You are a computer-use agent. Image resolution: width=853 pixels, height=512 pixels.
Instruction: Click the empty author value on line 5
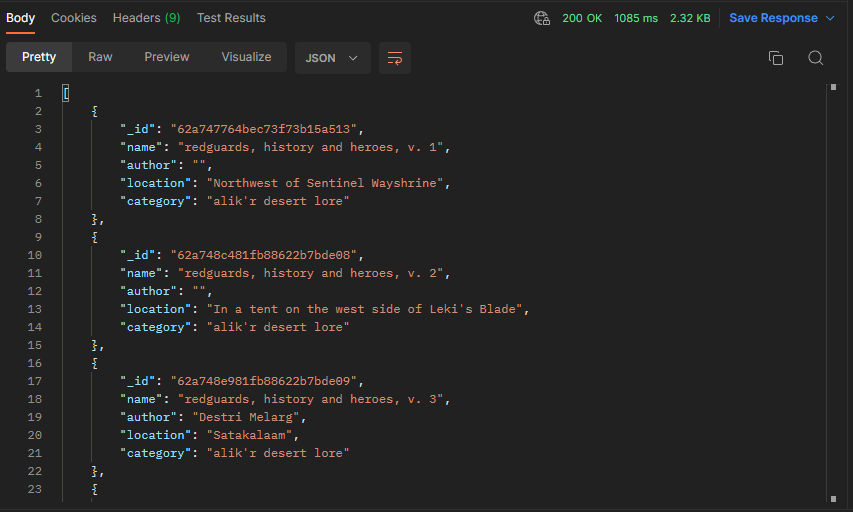click(199, 165)
